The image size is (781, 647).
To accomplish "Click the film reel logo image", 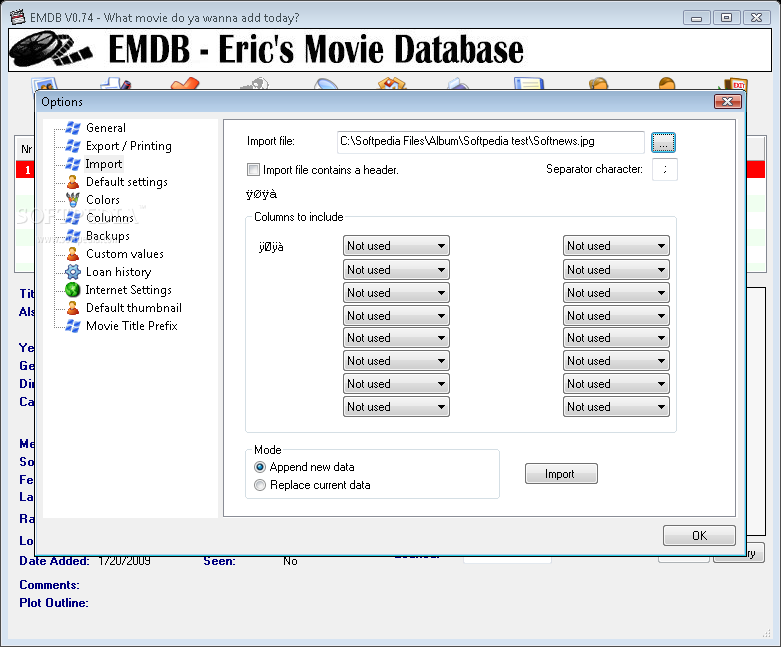I will pos(51,49).
